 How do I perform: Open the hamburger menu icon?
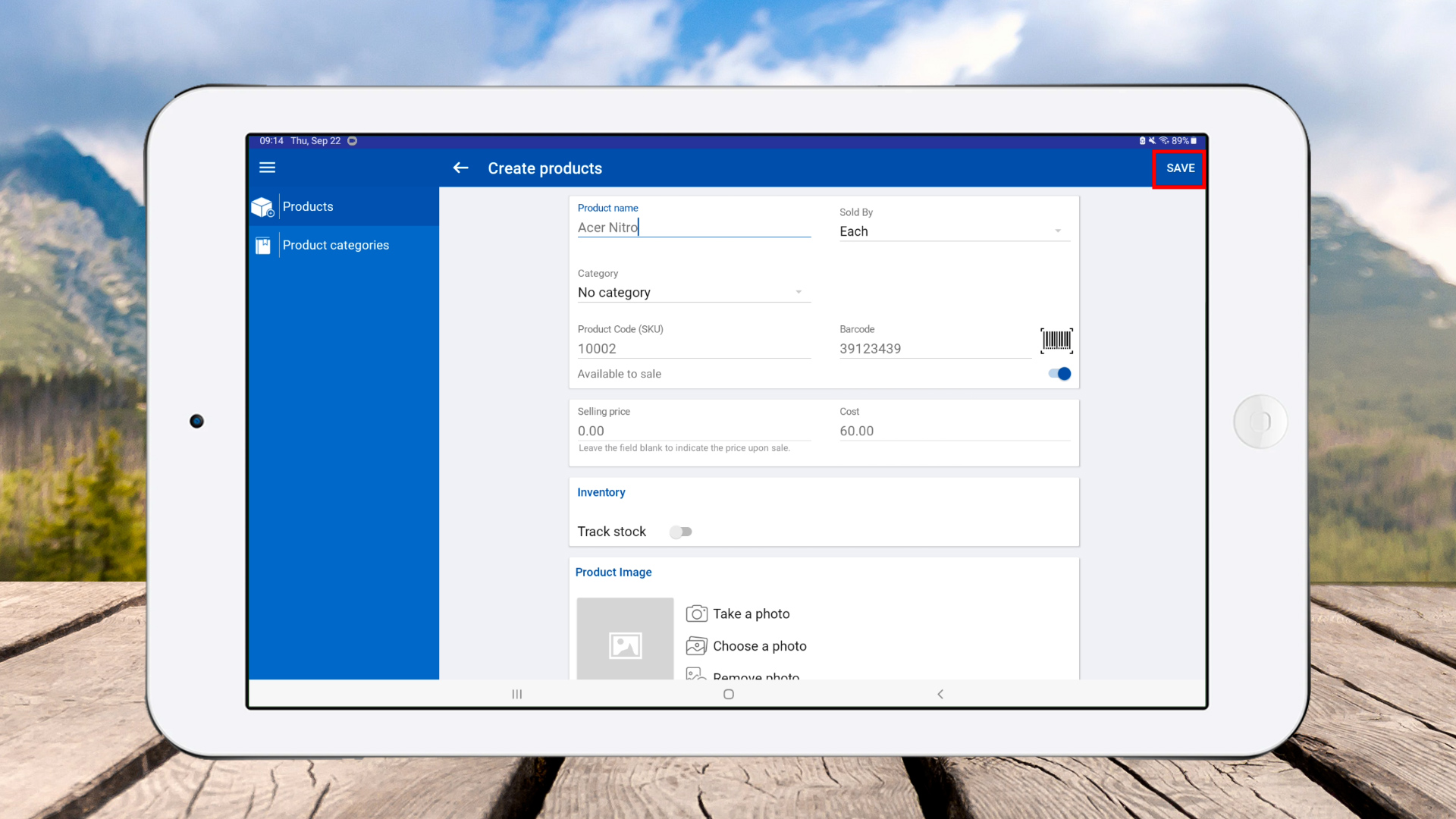coord(267,168)
